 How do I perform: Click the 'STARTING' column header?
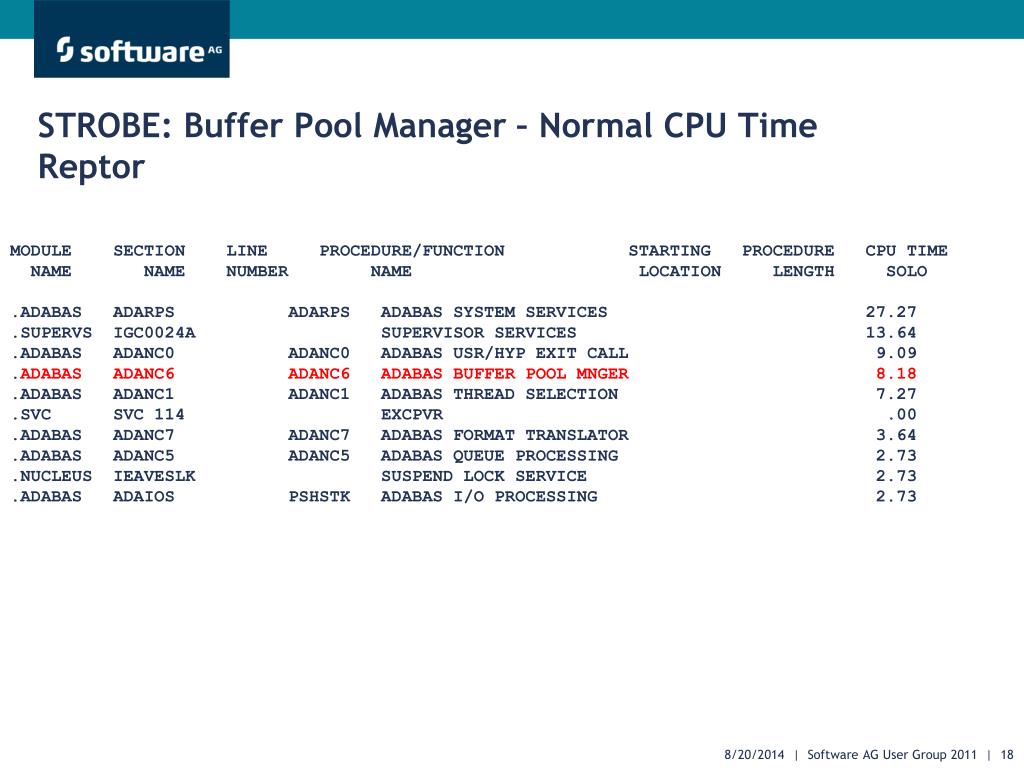point(669,251)
